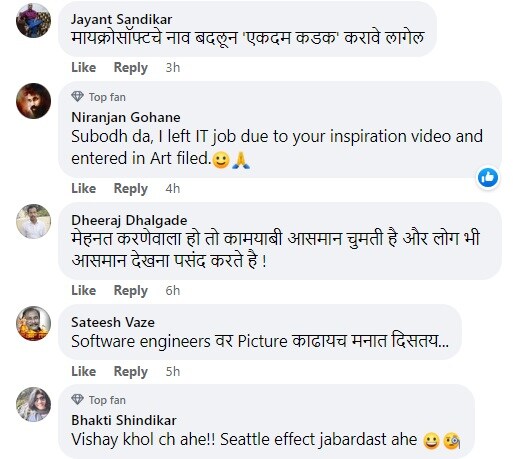This screenshot has width=517, height=459.
Task: Like Dheeraj Dhalgade's Hindi comment
Action: (x=84, y=290)
